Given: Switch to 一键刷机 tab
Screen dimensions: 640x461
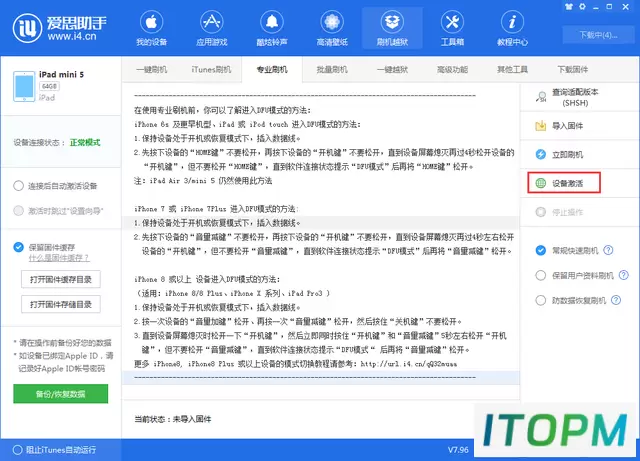Looking at the screenshot, I should click(x=151, y=69).
